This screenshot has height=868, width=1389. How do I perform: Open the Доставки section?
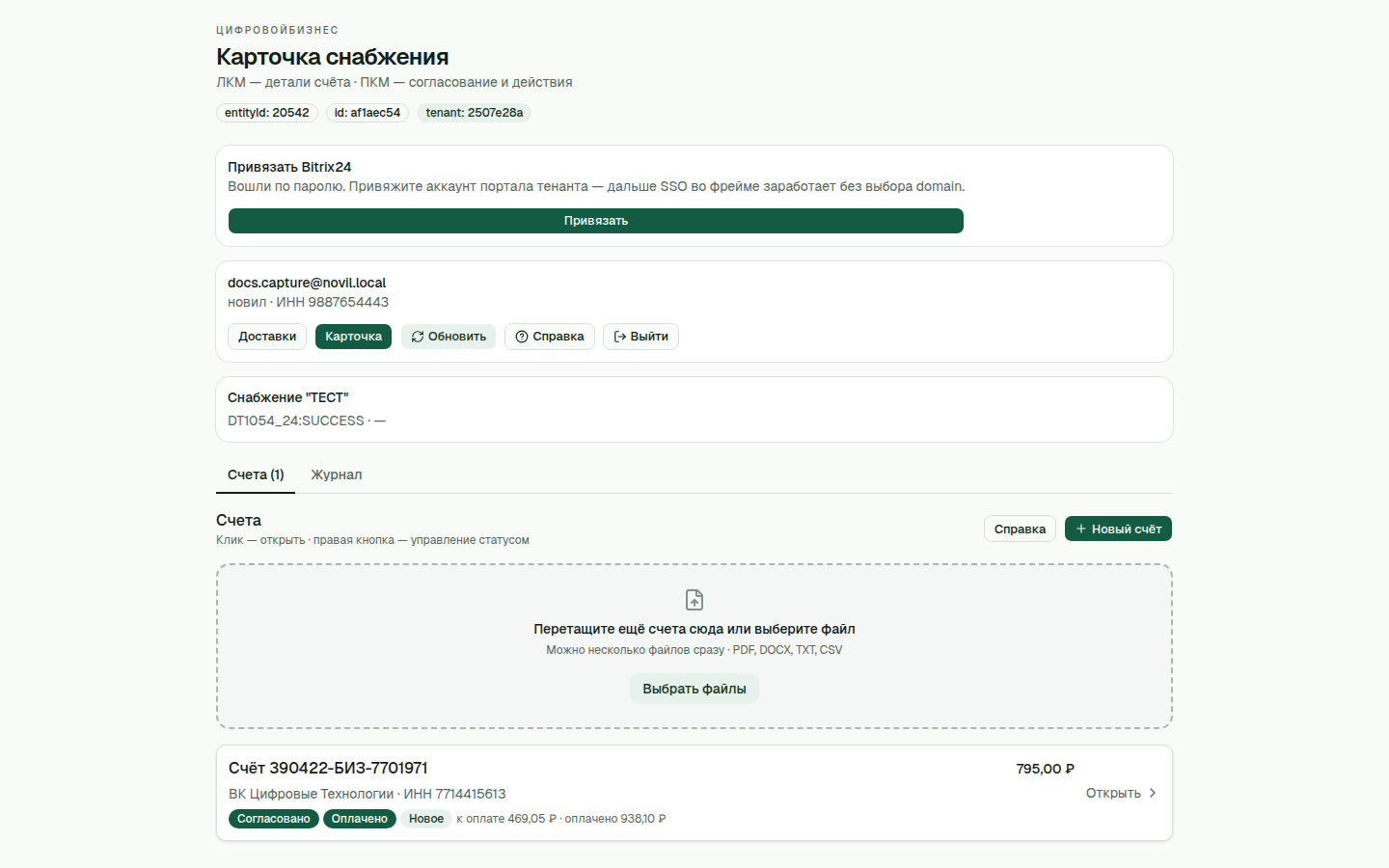[267, 337]
